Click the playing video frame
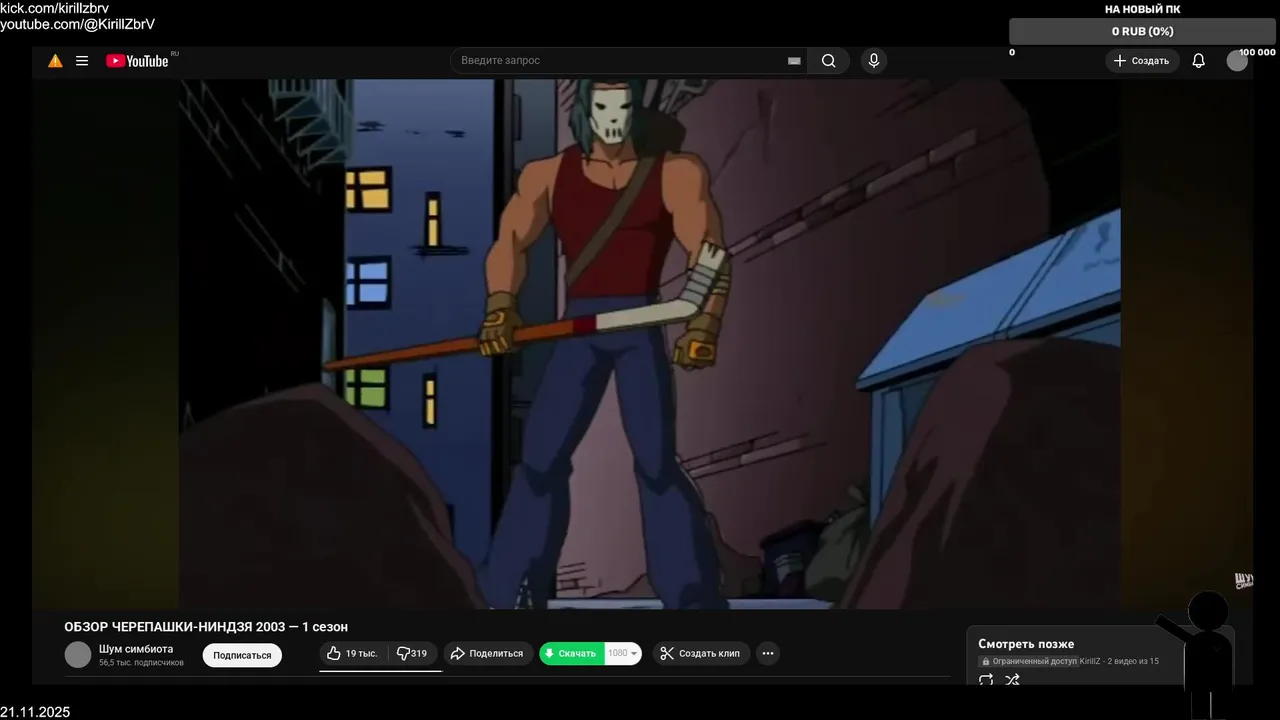Viewport: 1280px width, 720px height. pos(650,344)
